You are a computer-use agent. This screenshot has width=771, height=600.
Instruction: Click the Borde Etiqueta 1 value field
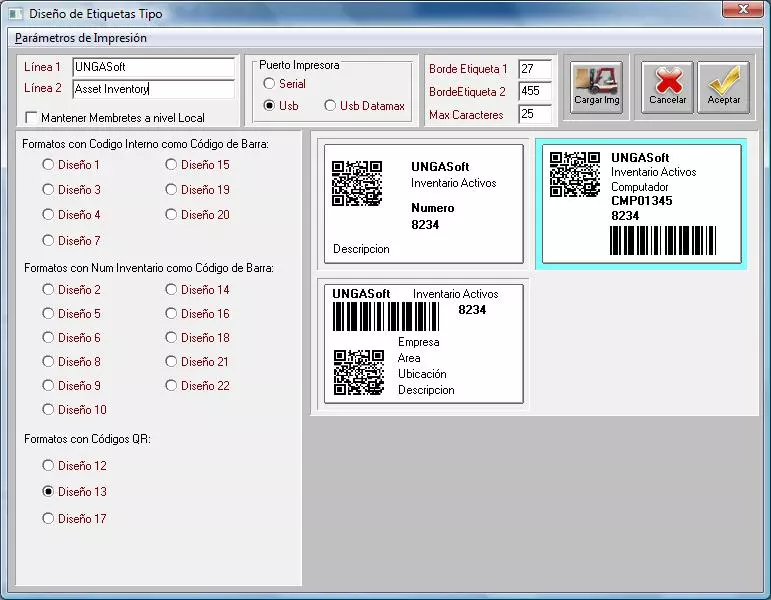(x=535, y=69)
